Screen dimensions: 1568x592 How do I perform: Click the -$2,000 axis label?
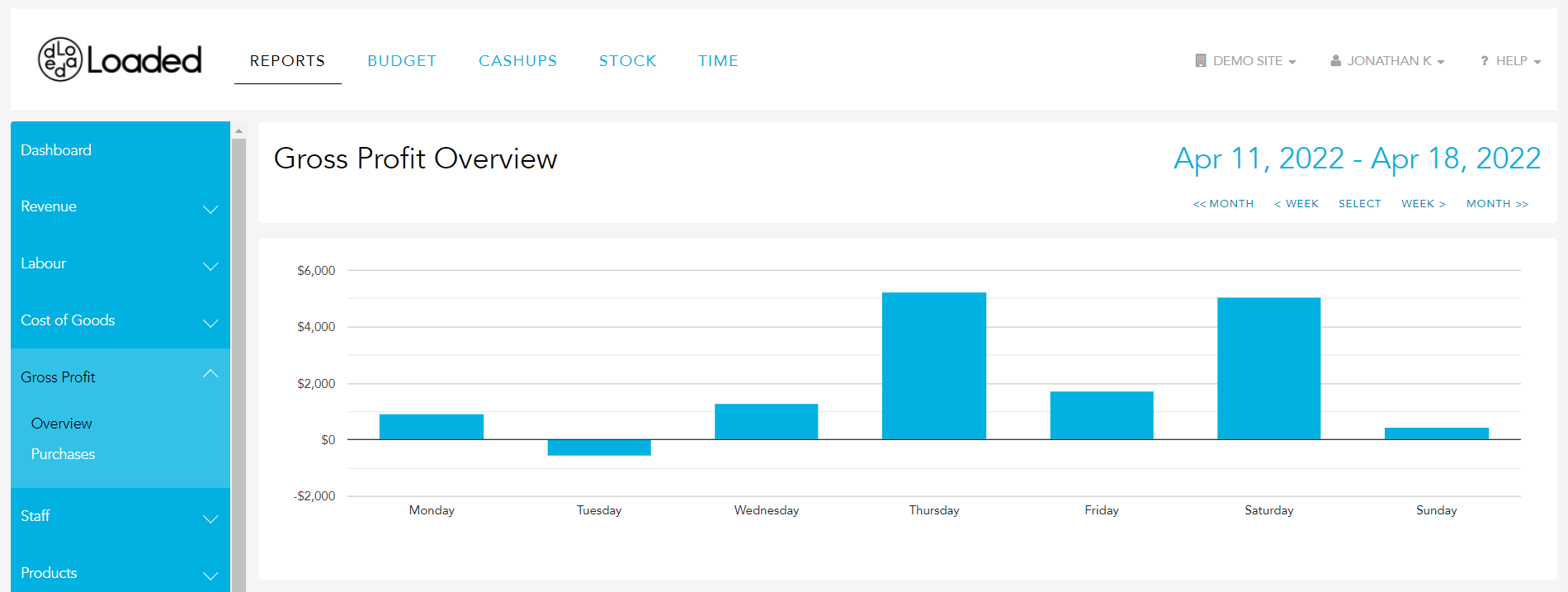point(314,496)
